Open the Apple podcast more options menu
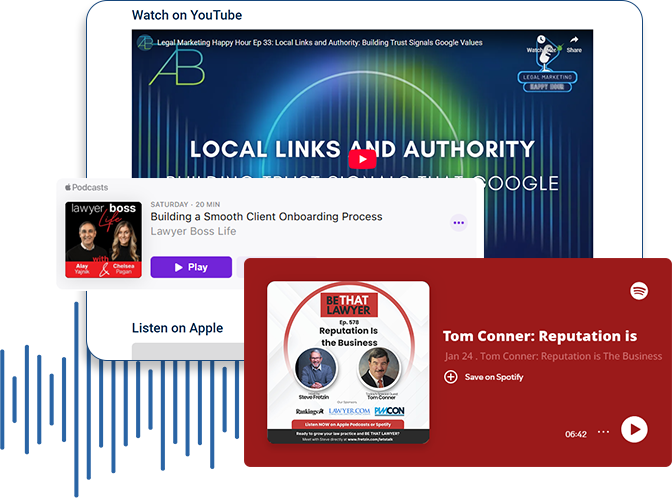The image size is (672, 498). pyautogui.click(x=458, y=223)
